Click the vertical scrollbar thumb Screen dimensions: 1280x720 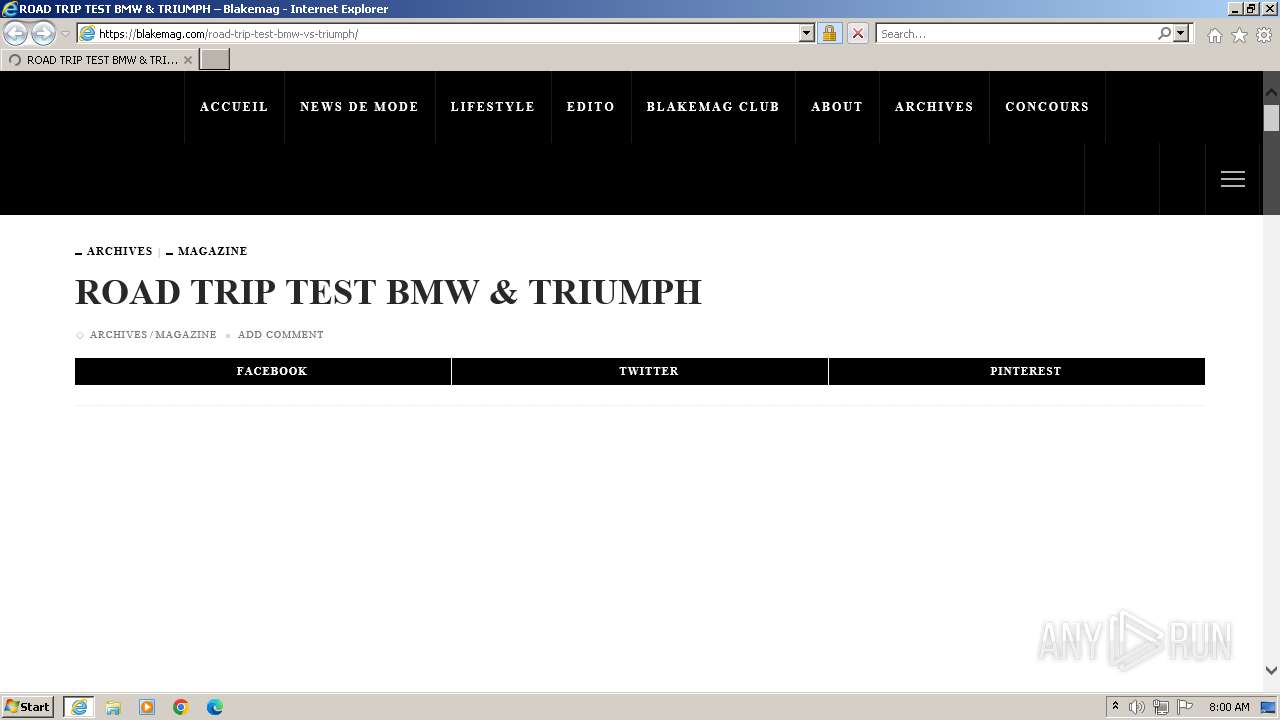[1271, 120]
